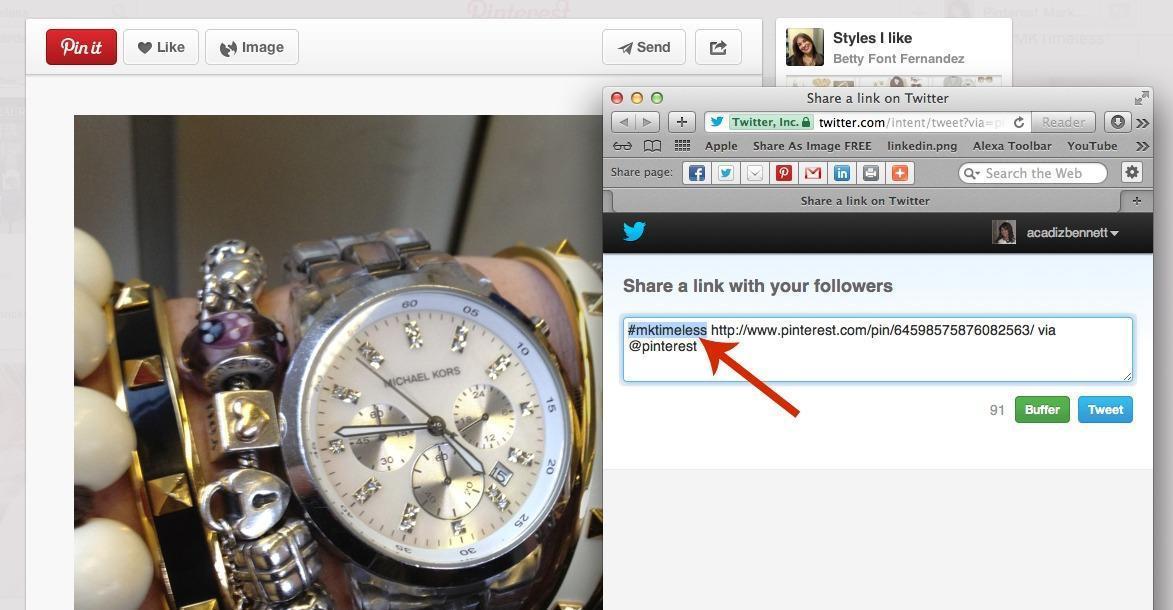The width and height of the screenshot is (1173, 610).
Task: Select the Share a link on Twitter tab
Action: click(865, 201)
